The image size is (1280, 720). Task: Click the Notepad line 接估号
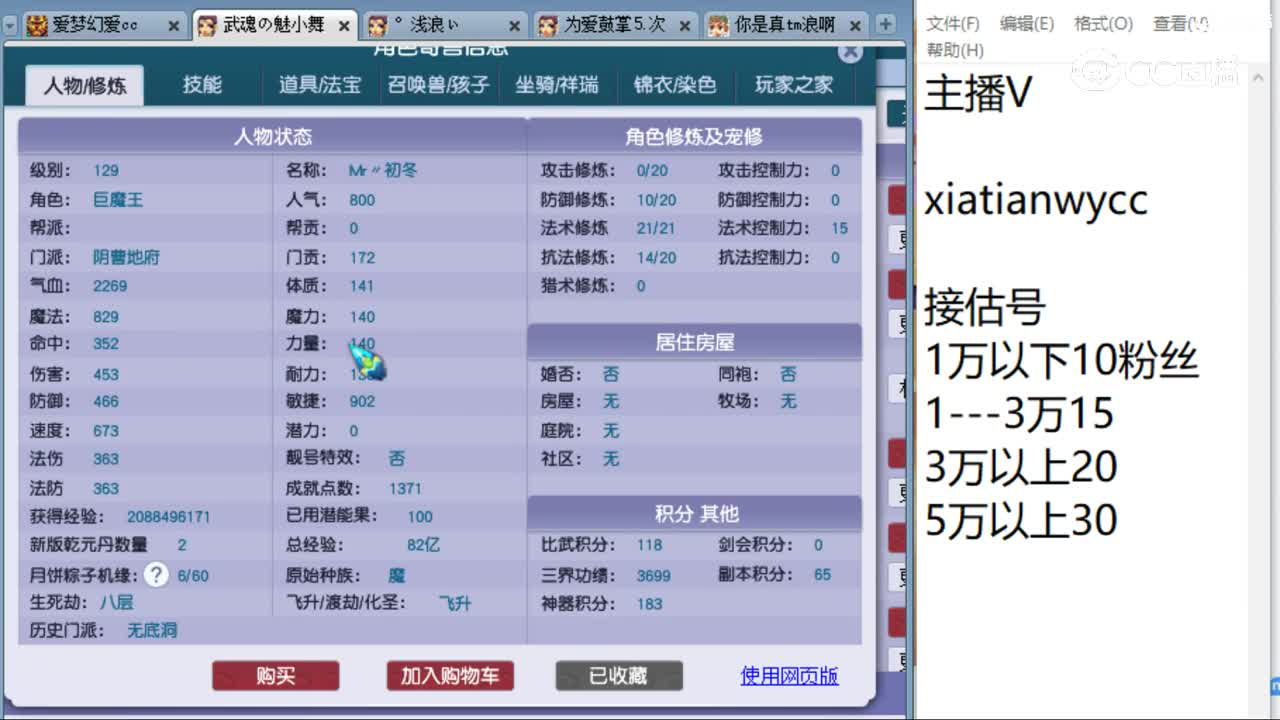coord(984,307)
